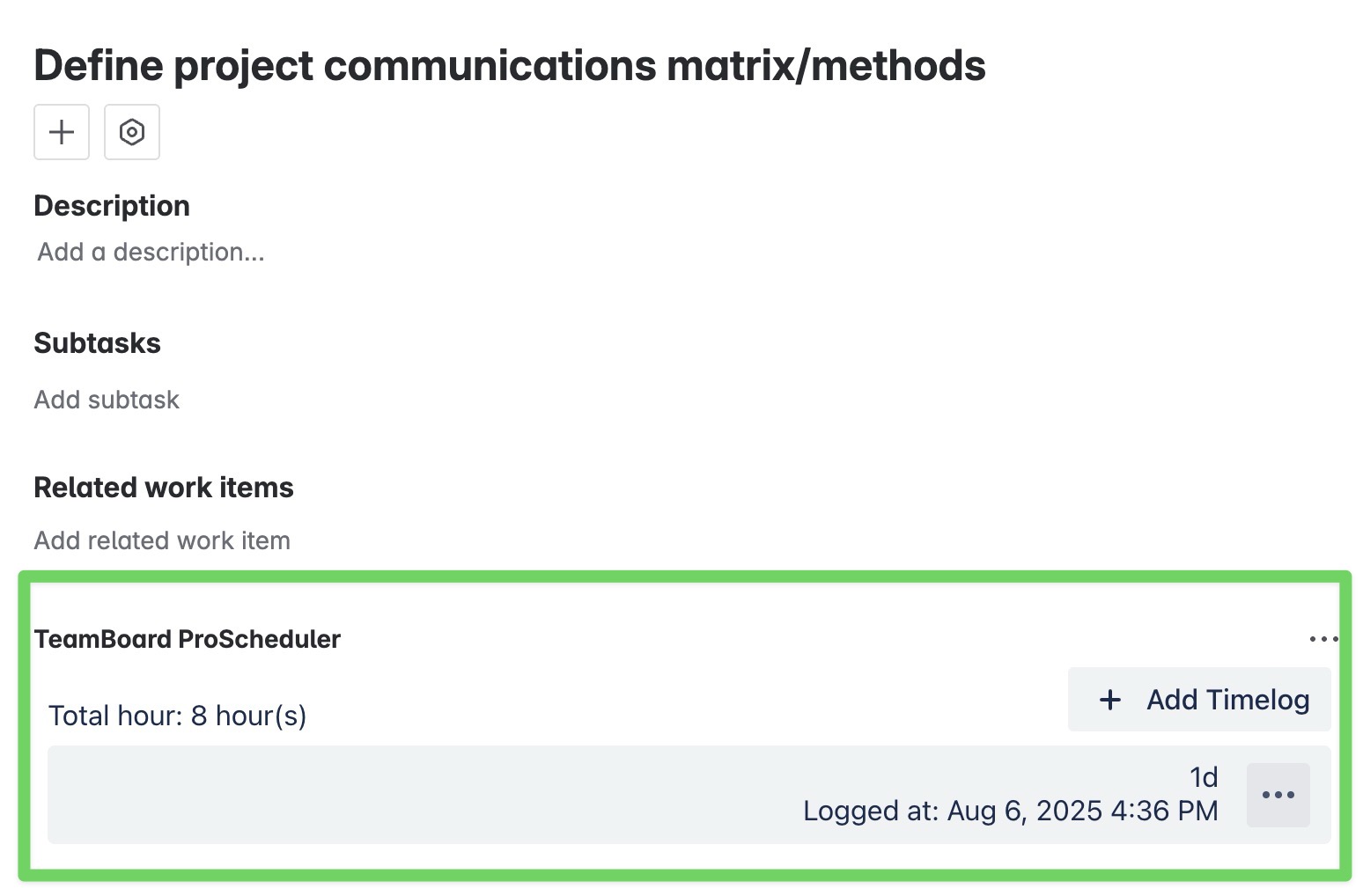The height and width of the screenshot is (896, 1363).
Task: Click the Add a description placeholder
Action: [151, 253]
